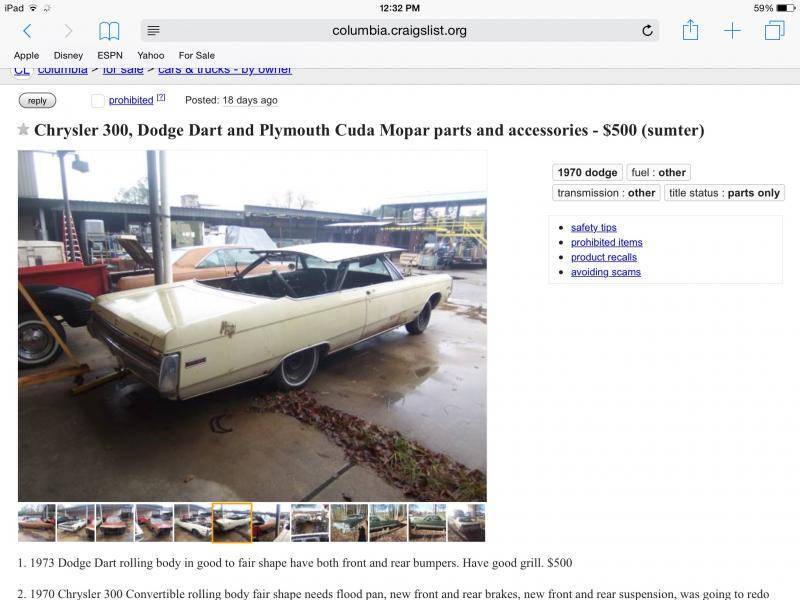Add a new tab with plus icon
800x600 pixels.
(x=732, y=31)
